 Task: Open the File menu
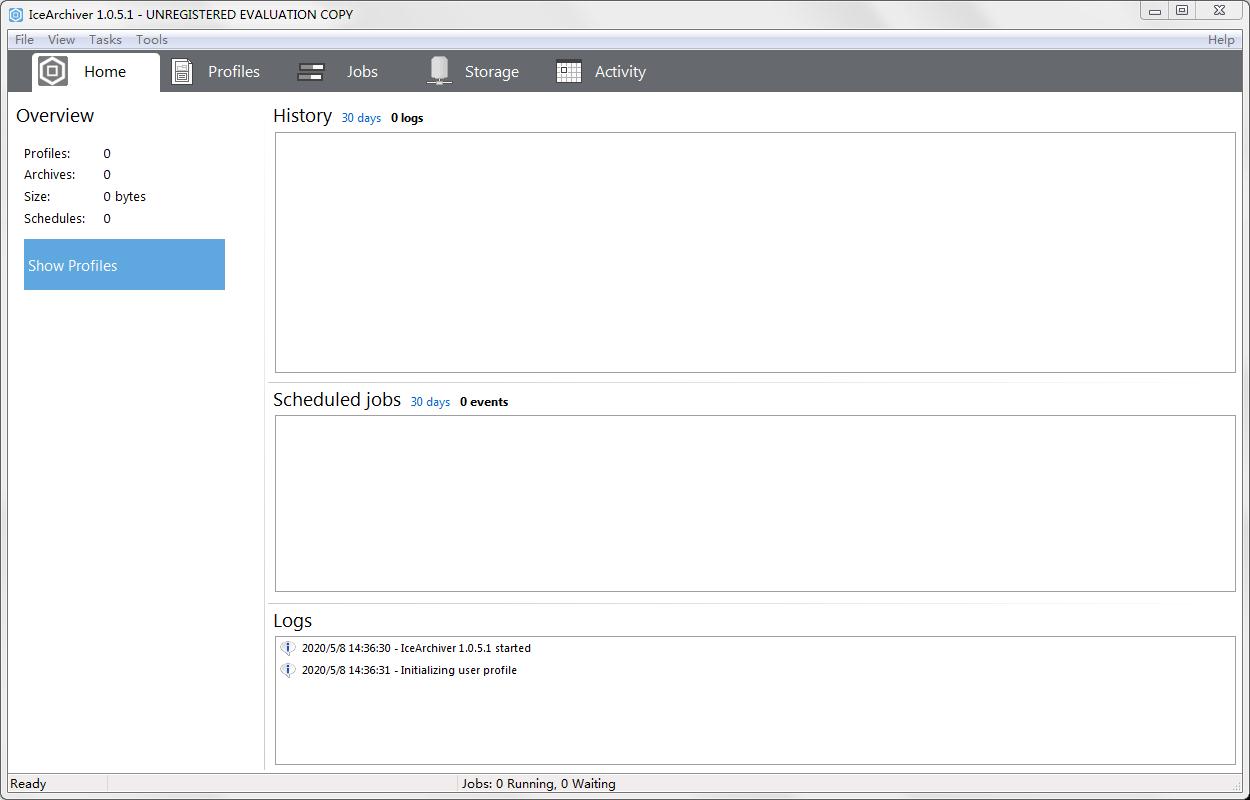22,39
